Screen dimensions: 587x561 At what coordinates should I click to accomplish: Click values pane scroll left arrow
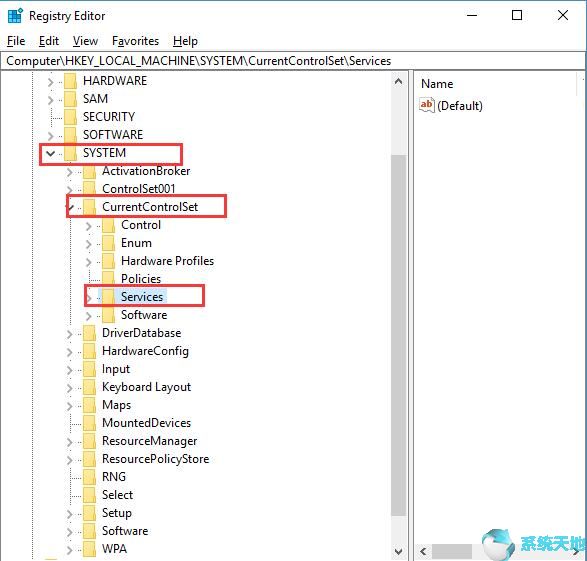(x=423, y=551)
